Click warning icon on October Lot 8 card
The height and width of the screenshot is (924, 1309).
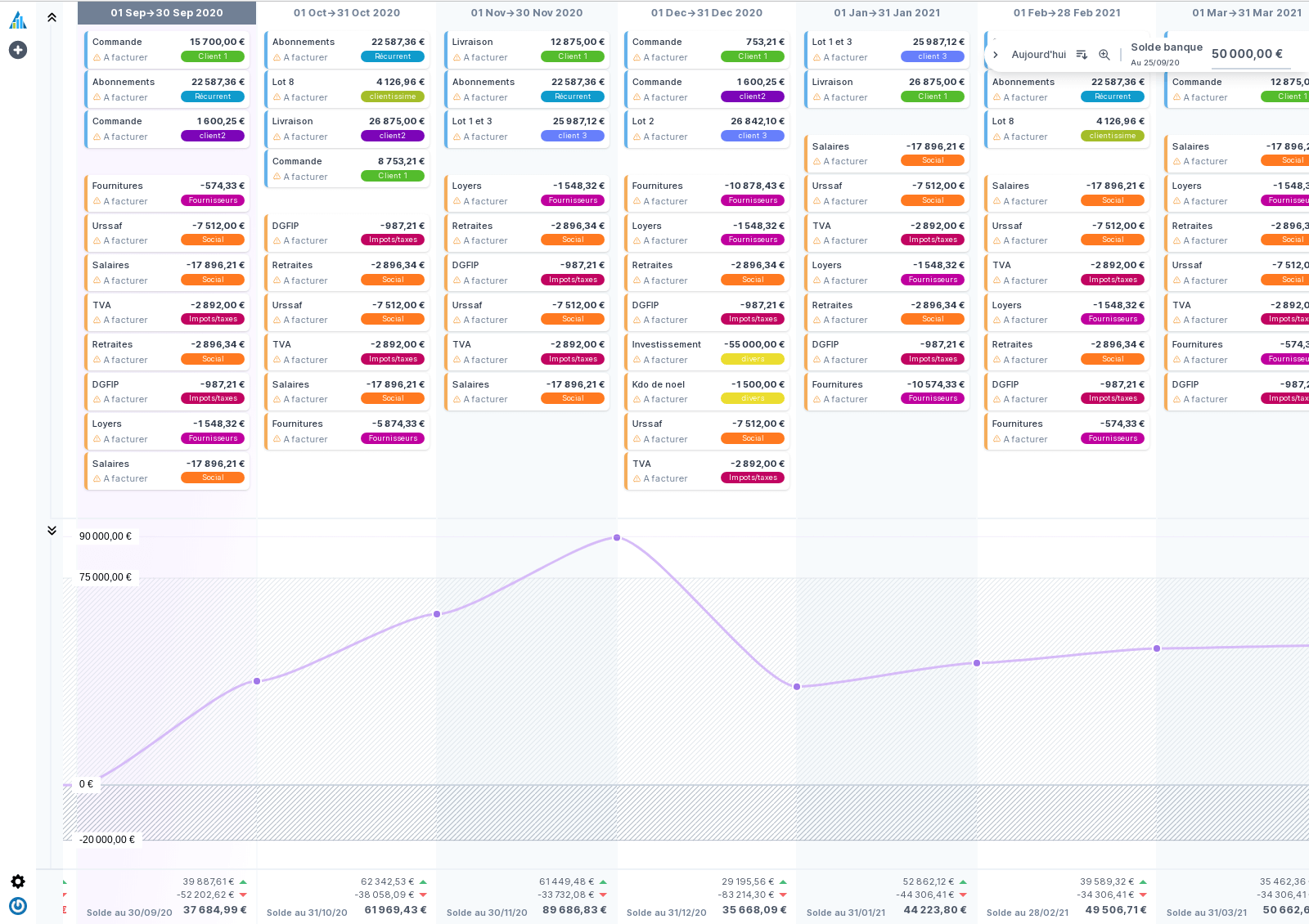click(277, 97)
